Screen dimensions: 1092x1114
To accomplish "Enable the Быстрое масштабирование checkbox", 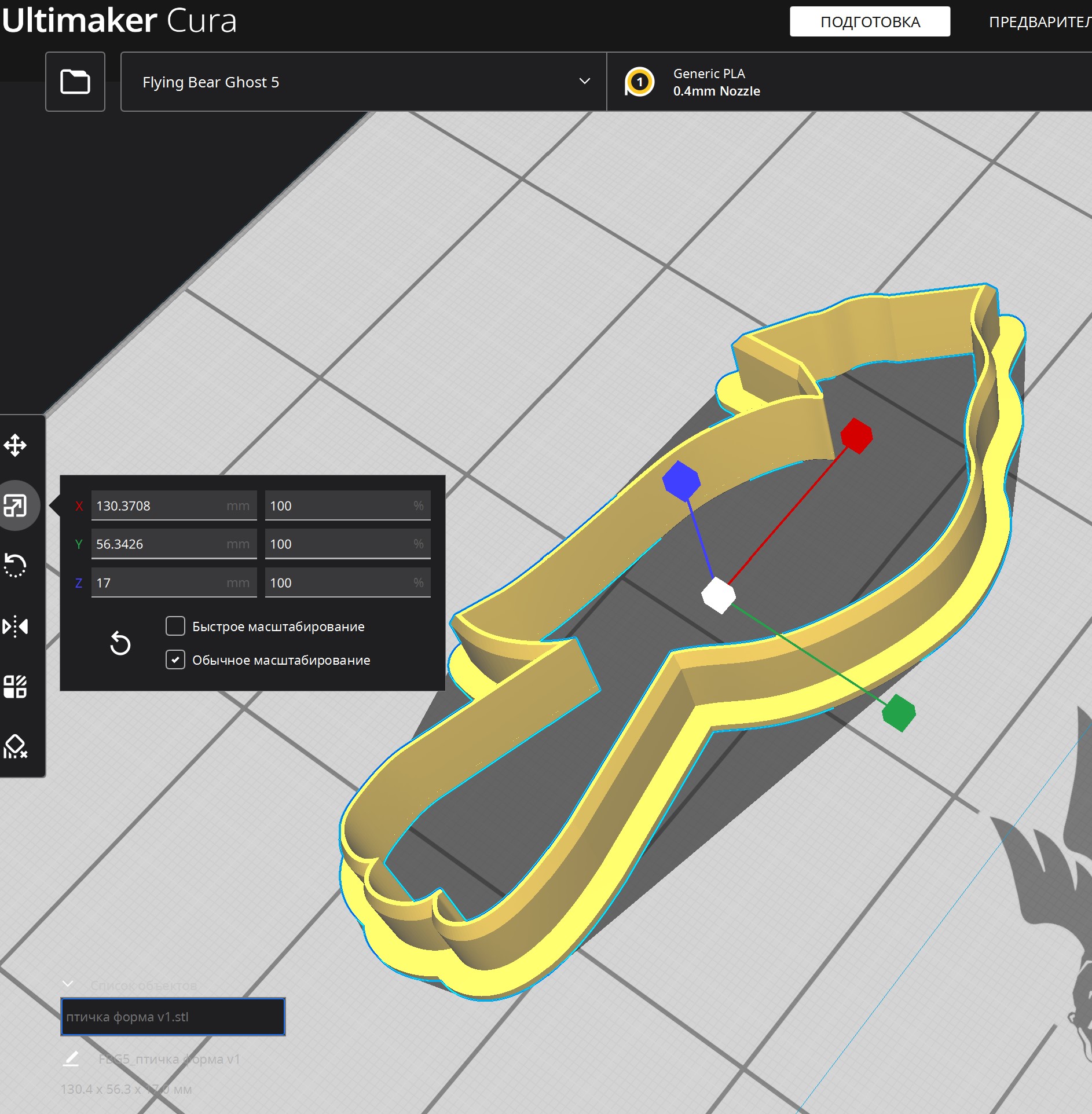I will [x=175, y=626].
